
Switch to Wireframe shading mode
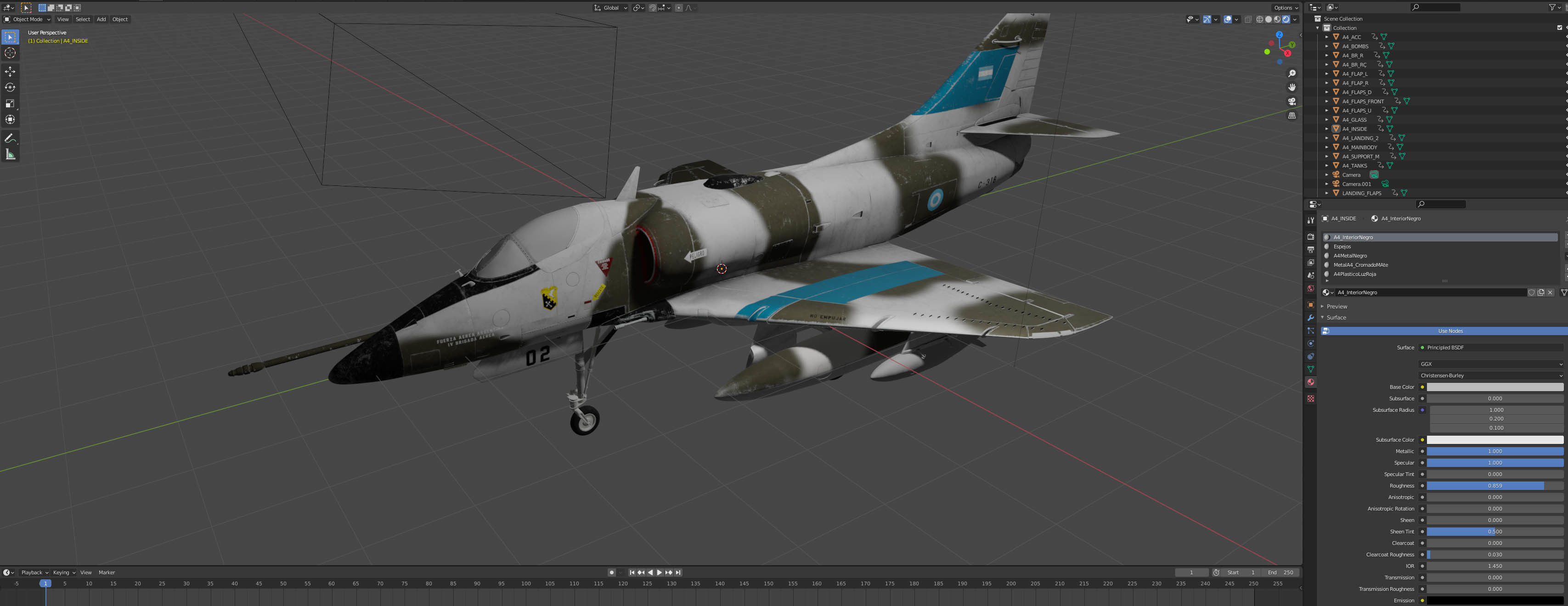click(x=1260, y=19)
